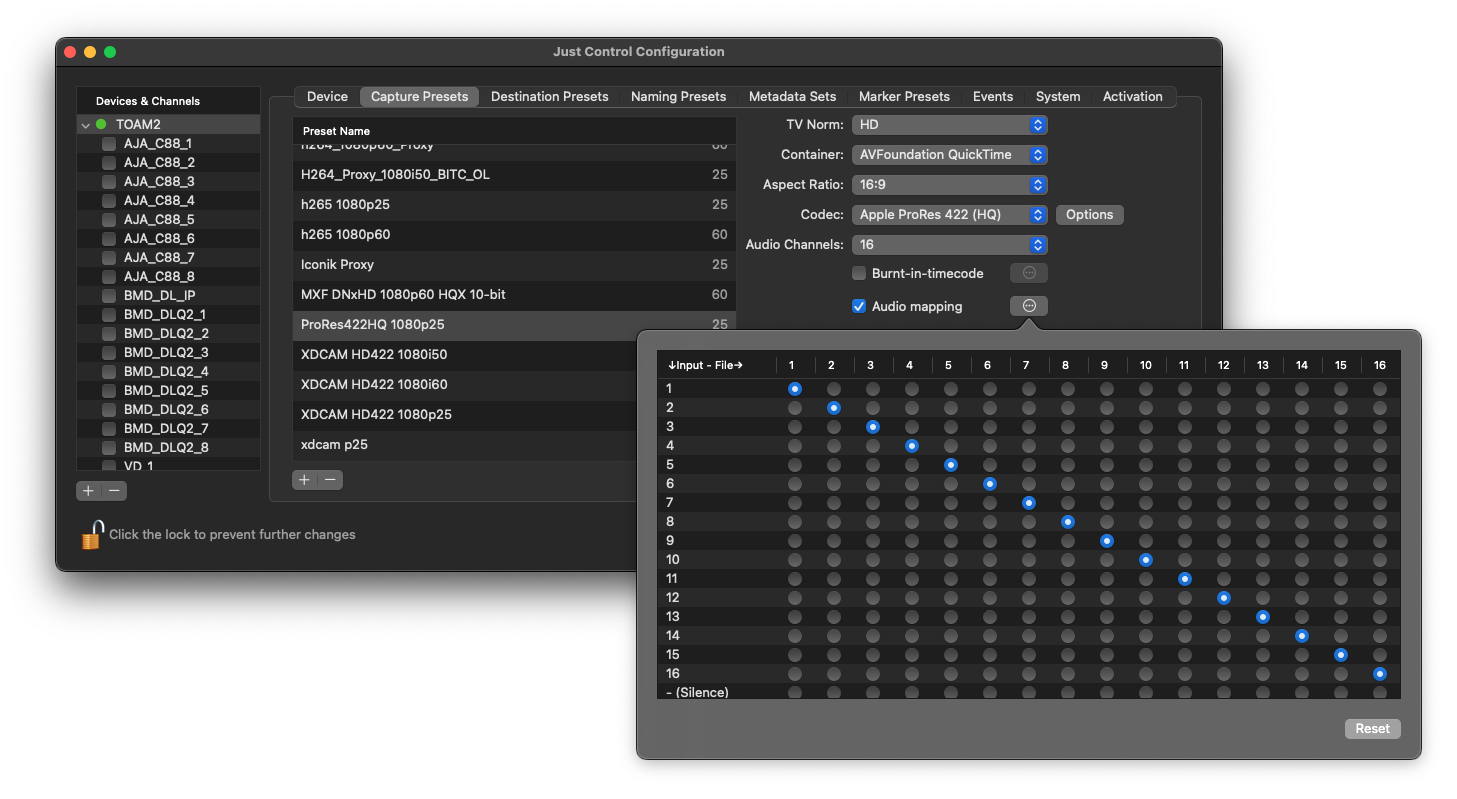Viewport: 1457px width, 799px height.
Task: Switch to the Events tab
Action: click(993, 97)
